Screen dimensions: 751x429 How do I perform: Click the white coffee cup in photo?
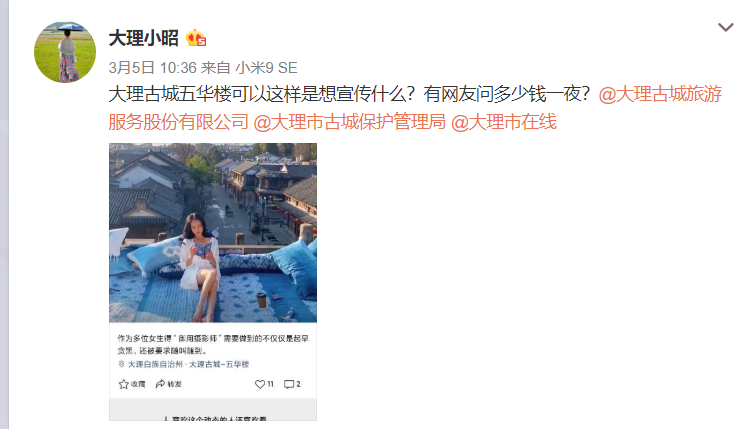[262, 300]
